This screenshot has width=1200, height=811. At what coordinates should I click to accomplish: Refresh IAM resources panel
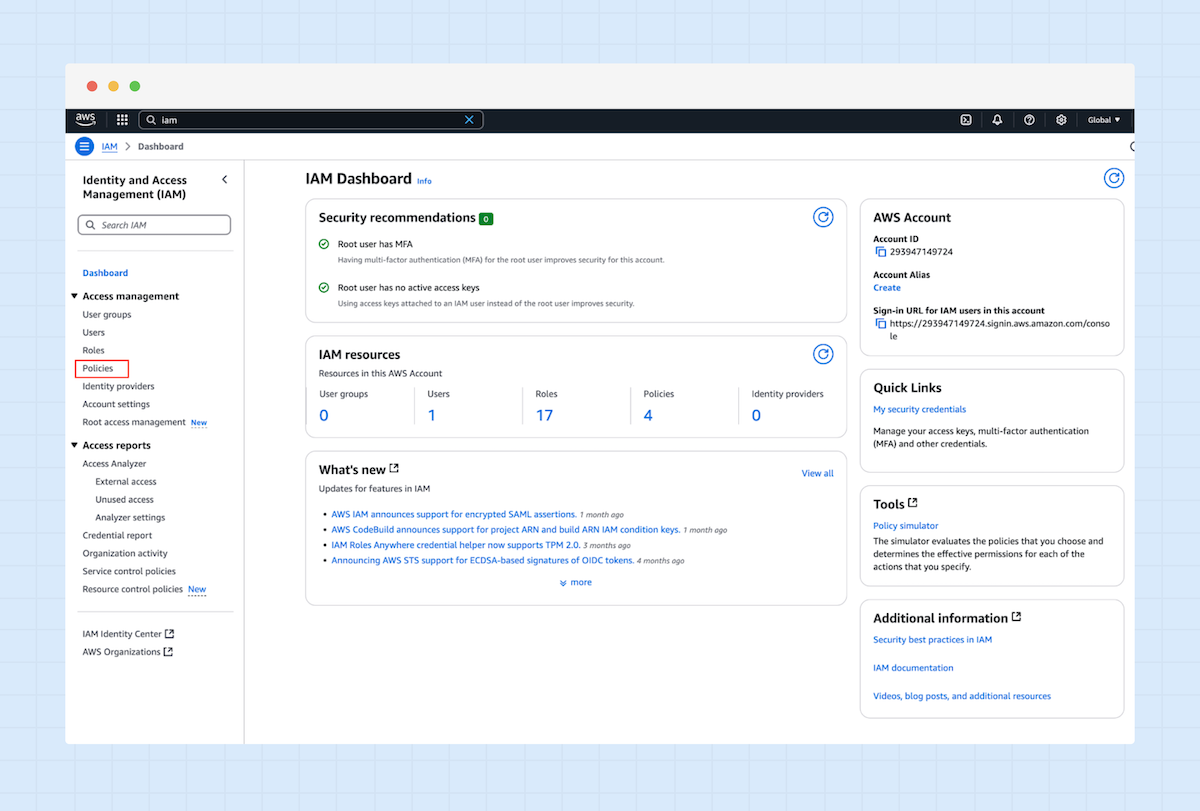(x=823, y=354)
